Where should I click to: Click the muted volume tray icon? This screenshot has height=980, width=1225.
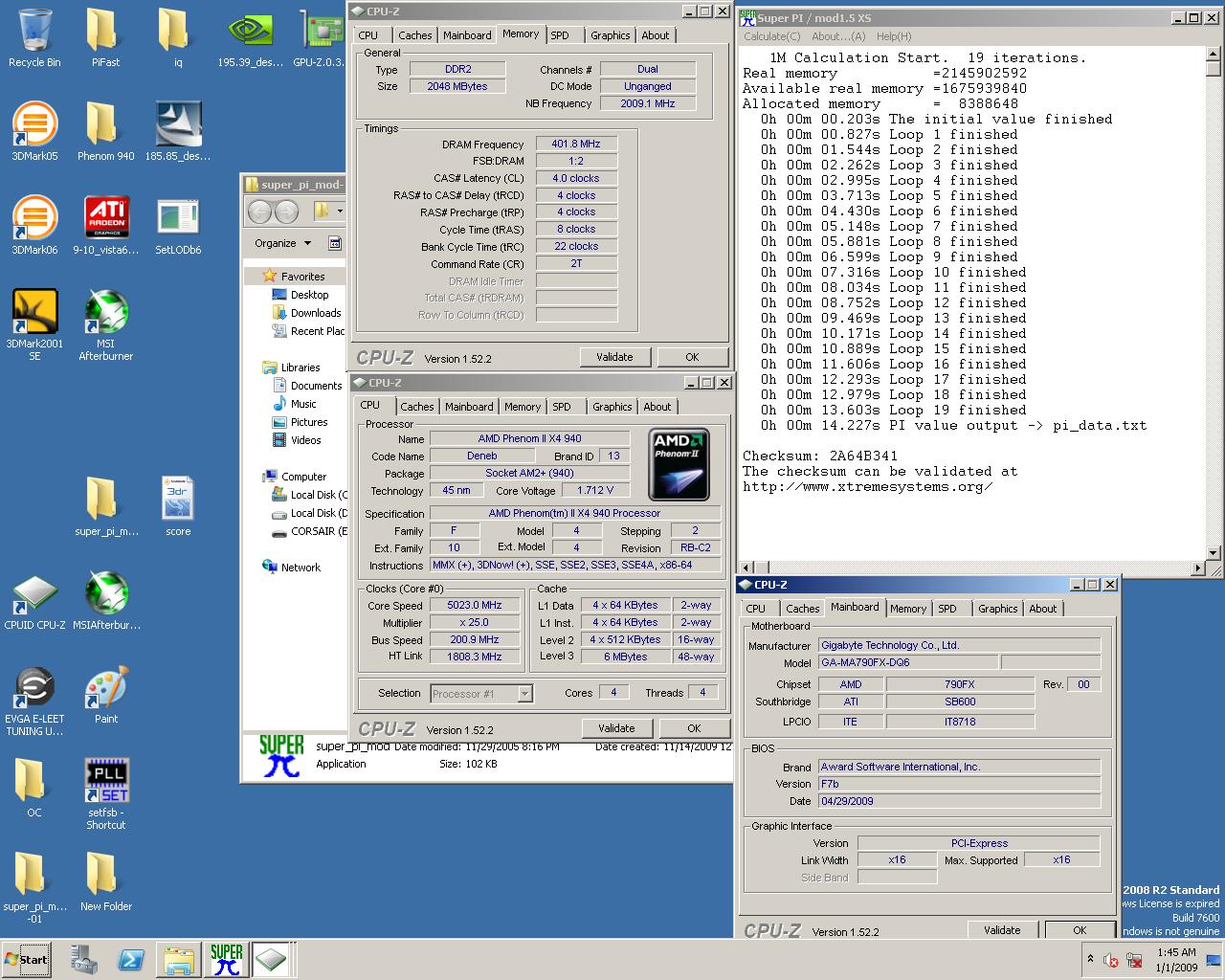[1111, 960]
